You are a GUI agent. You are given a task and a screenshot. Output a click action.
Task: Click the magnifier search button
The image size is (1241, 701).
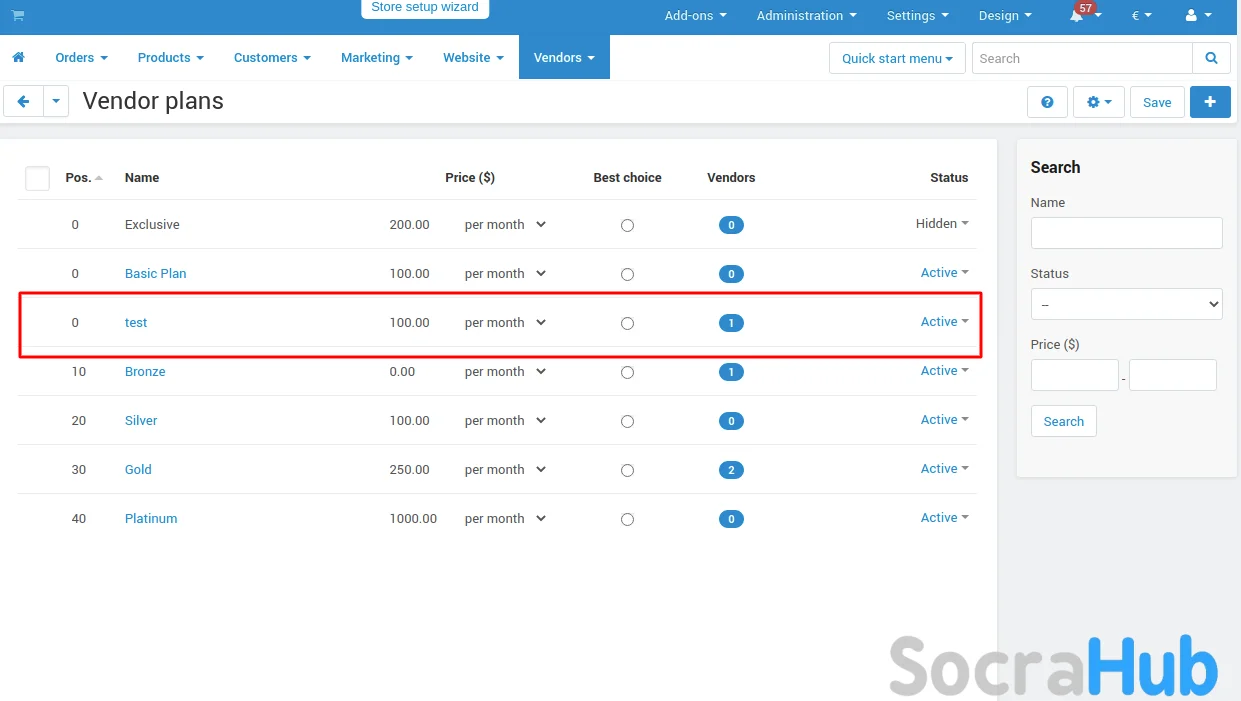(1211, 58)
